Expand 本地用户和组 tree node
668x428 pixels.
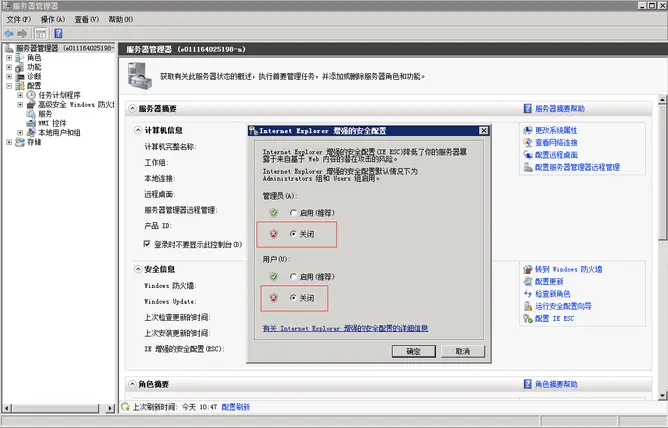tap(20, 133)
